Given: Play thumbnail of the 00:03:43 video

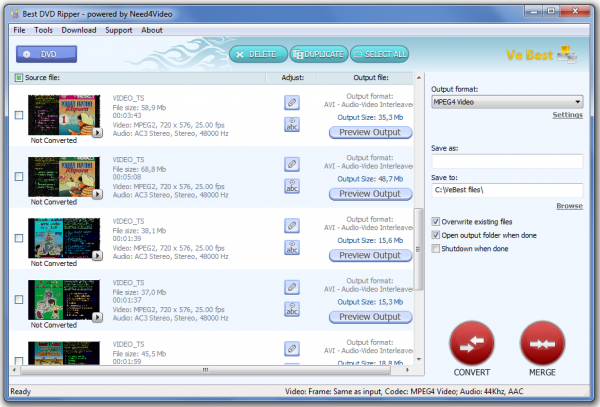Looking at the screenshot, I should click(98, 132).
